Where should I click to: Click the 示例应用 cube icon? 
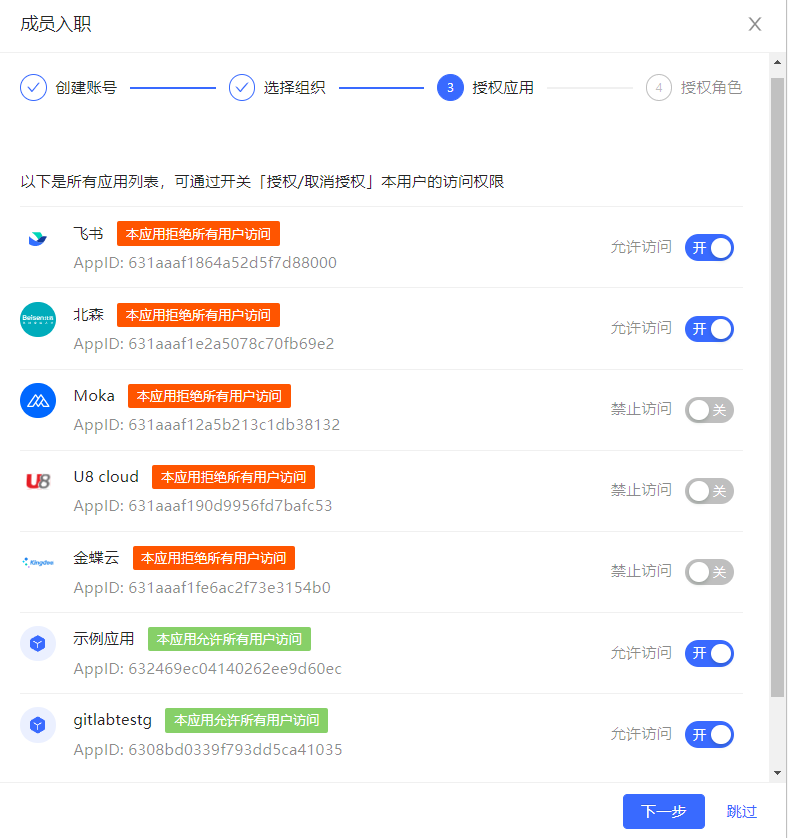(x=38, y=644)
